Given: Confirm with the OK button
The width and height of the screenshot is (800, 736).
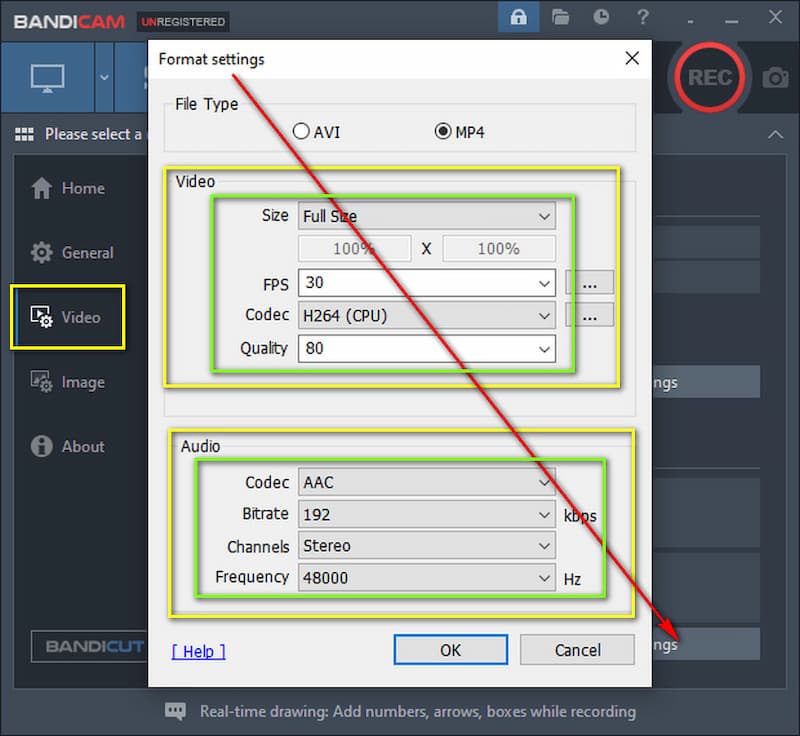Looking at the screenshot, I should (x=451, y=650).
